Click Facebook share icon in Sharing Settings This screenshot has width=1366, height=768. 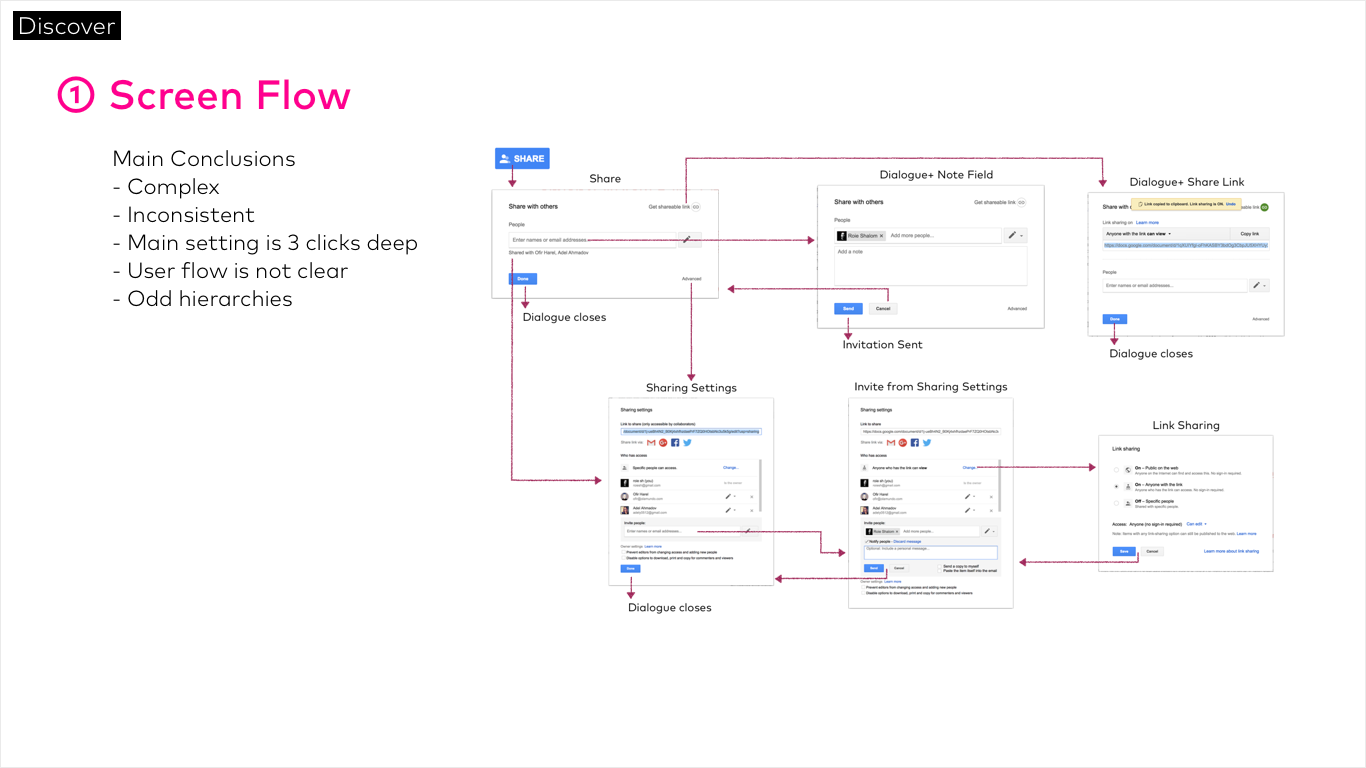[675, 443]
